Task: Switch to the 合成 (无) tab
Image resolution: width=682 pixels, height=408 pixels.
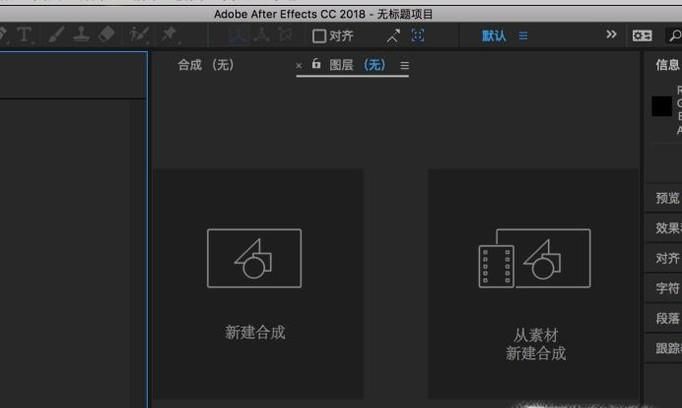Action: pyautogui.click(x=206, y=65)
